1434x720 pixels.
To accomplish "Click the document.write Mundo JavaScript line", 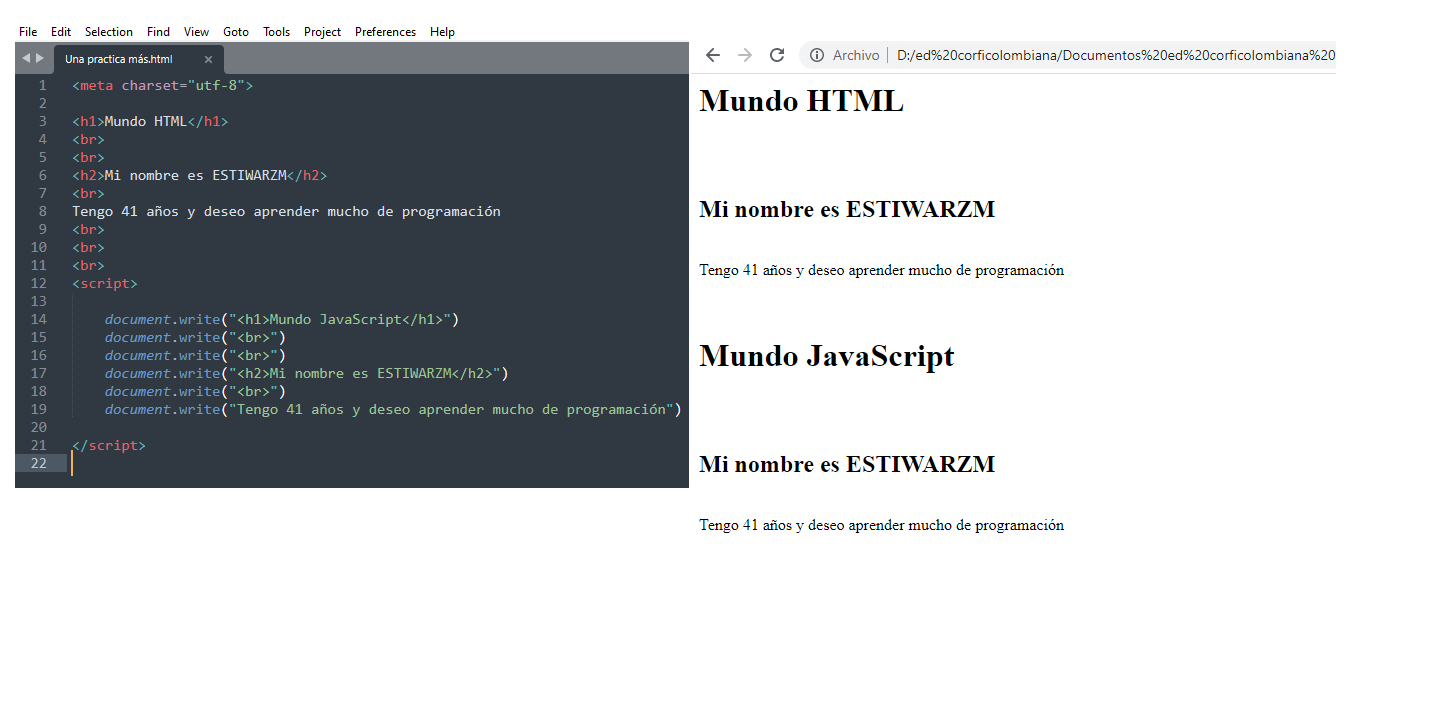I will 282,319.
